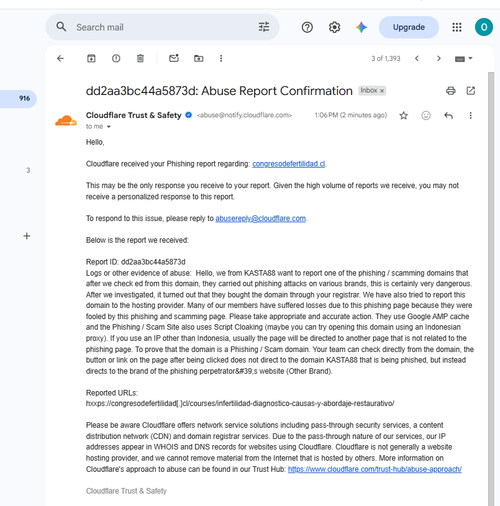The width and height of the screenshot is (500, 506).
Task: Go to the older email arrow
Action: coord(439,59)
